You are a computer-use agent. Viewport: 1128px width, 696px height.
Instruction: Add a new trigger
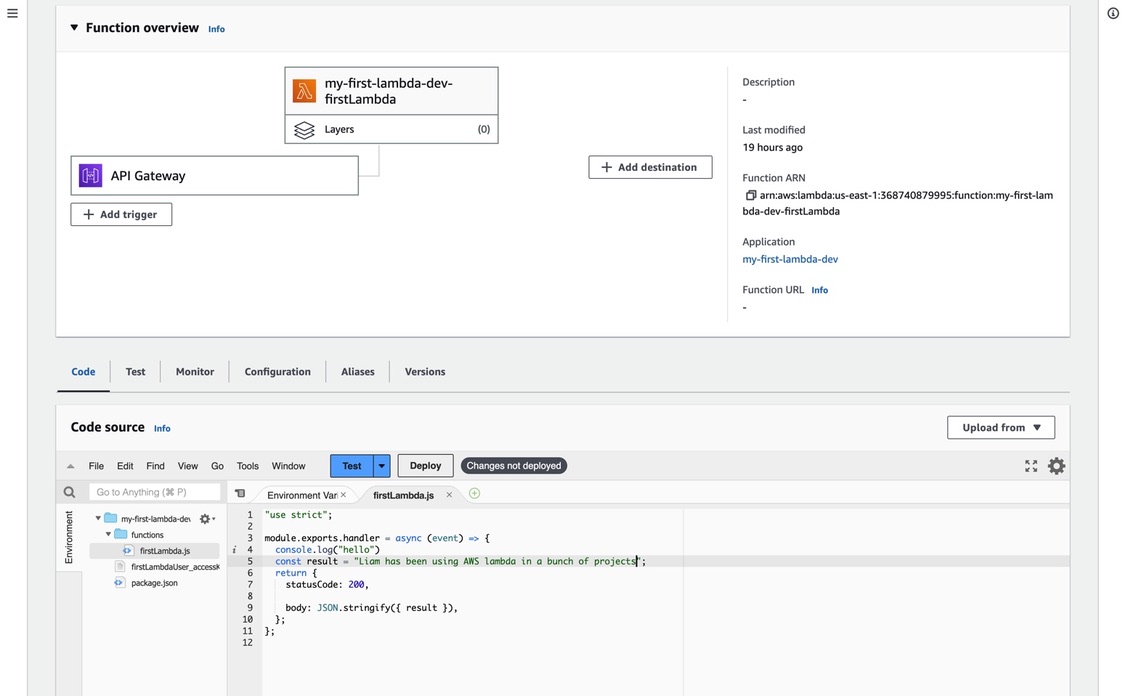(121, 214)
